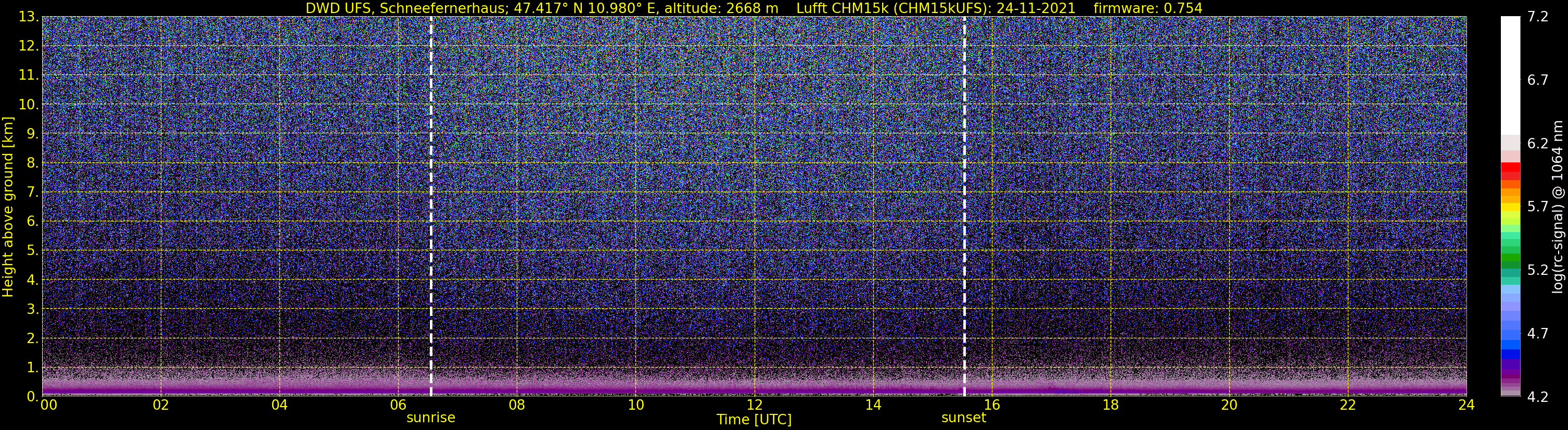Click the height tick label 3
The image size is (1568, 430).
click(32, 309)
